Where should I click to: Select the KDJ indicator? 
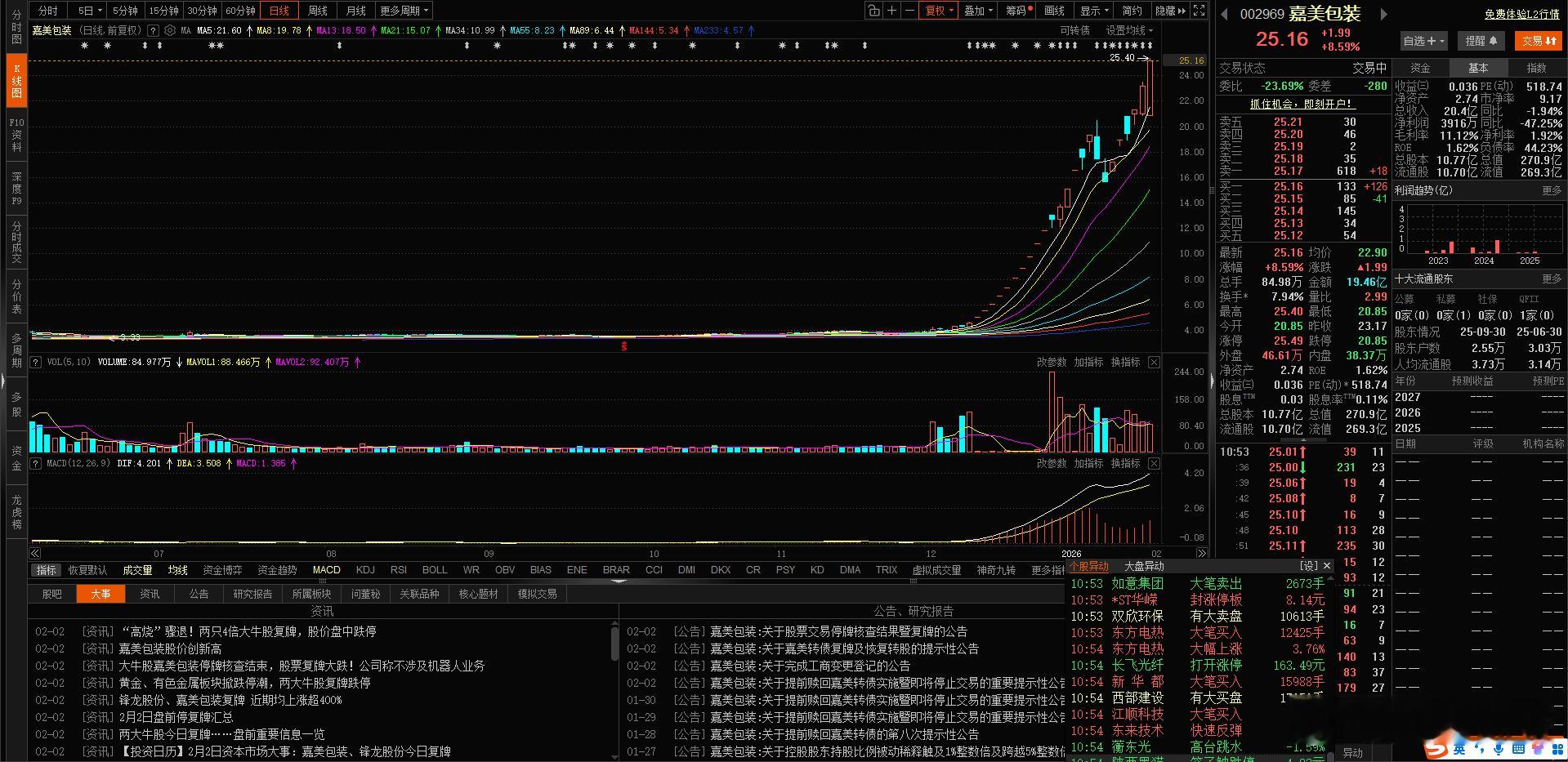(x=365, y=570)
